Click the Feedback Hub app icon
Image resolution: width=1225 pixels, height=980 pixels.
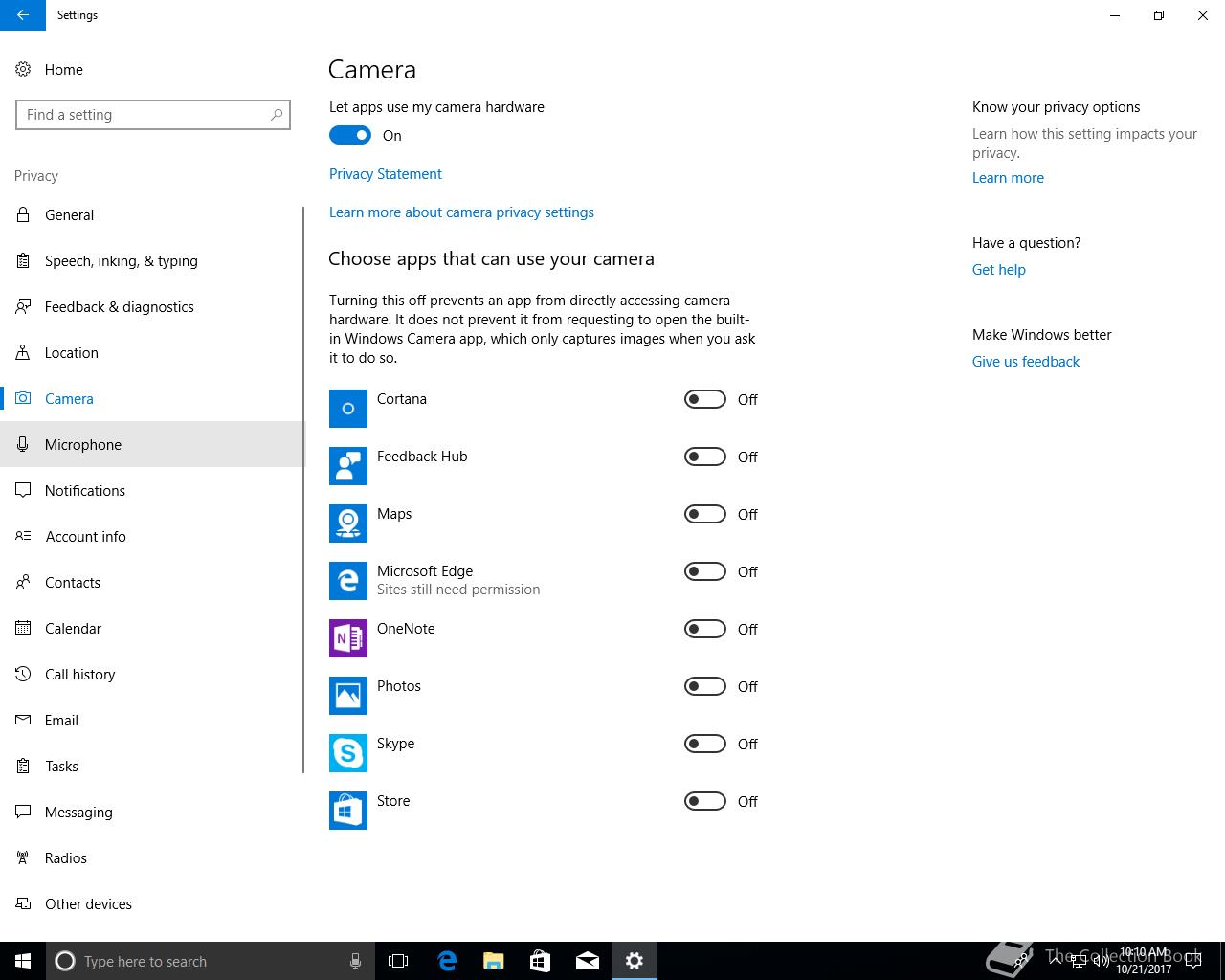(348, 466)
